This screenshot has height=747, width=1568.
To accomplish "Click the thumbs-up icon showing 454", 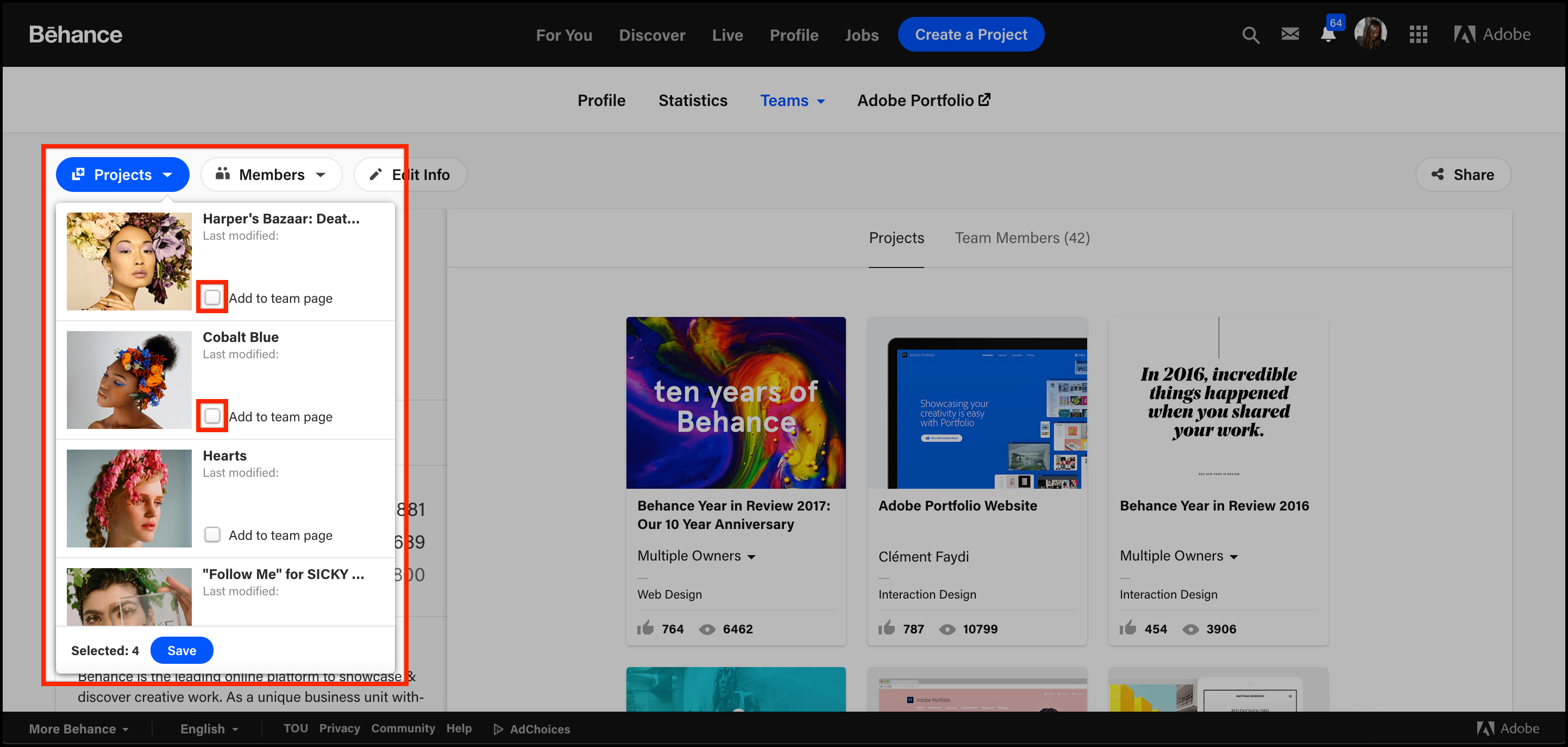I will pos(1128,627).
